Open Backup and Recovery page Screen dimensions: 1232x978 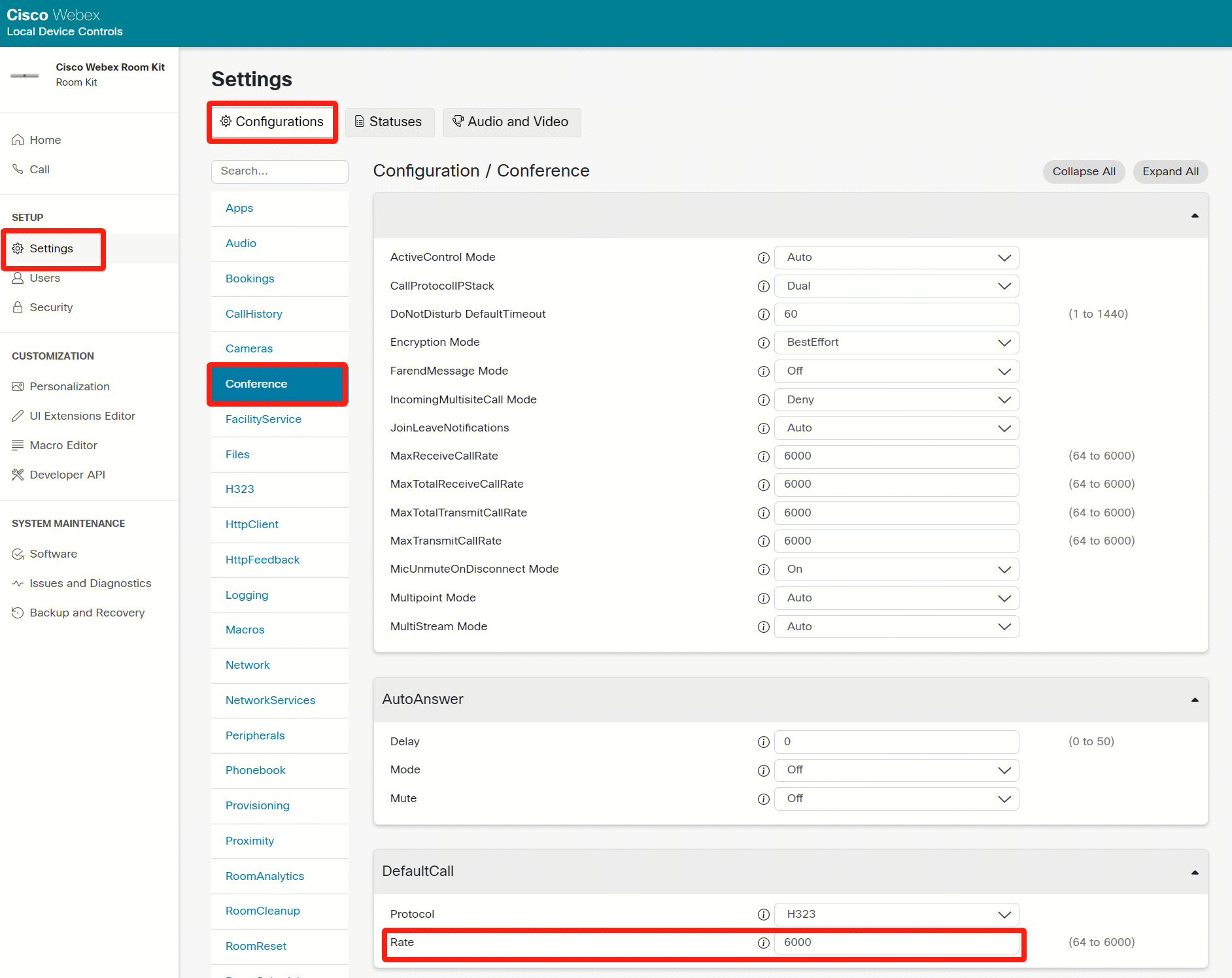[86, 613]
